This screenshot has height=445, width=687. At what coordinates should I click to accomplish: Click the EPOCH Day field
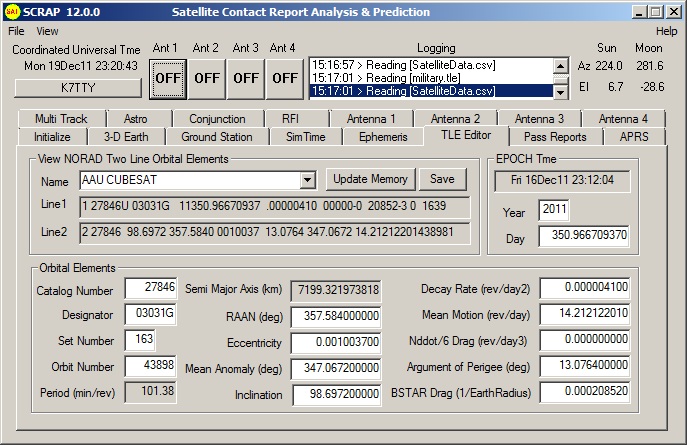[584, 236]
